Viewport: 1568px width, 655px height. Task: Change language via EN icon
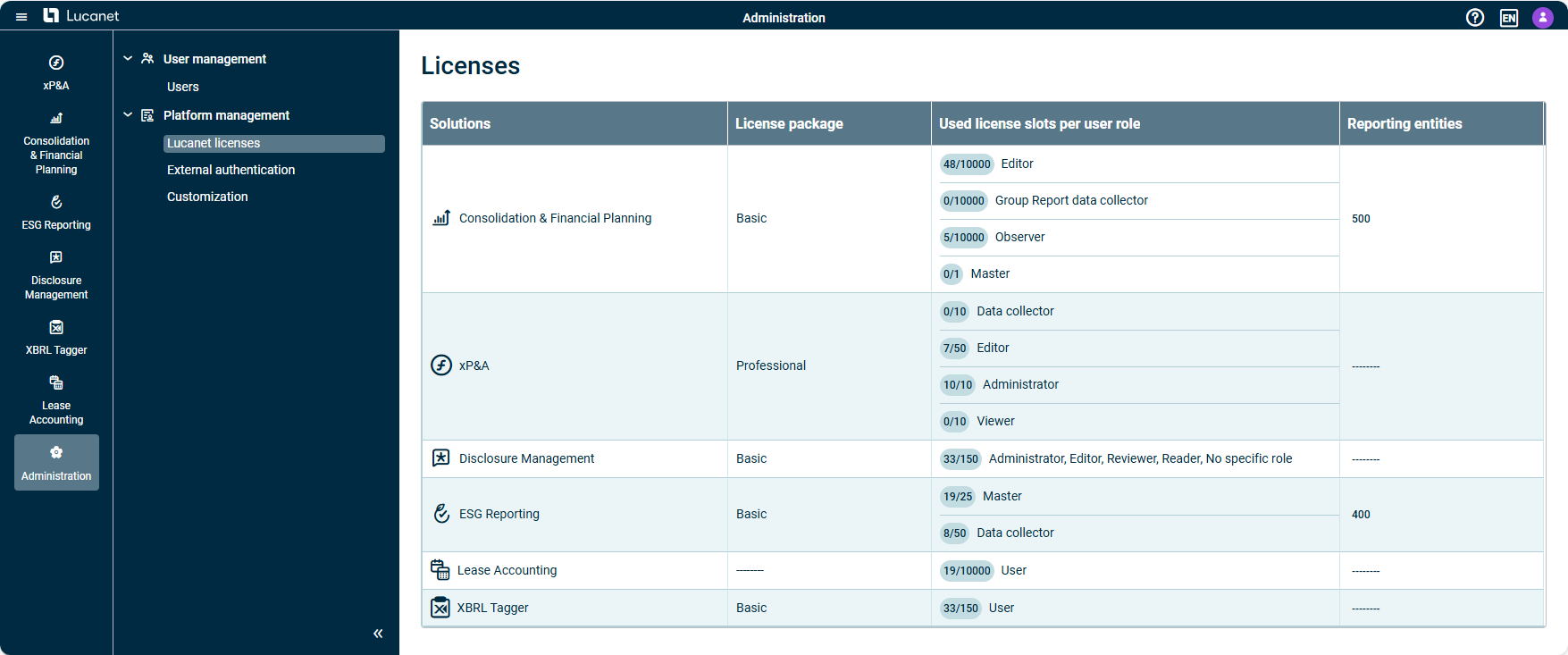point(1509,17)
